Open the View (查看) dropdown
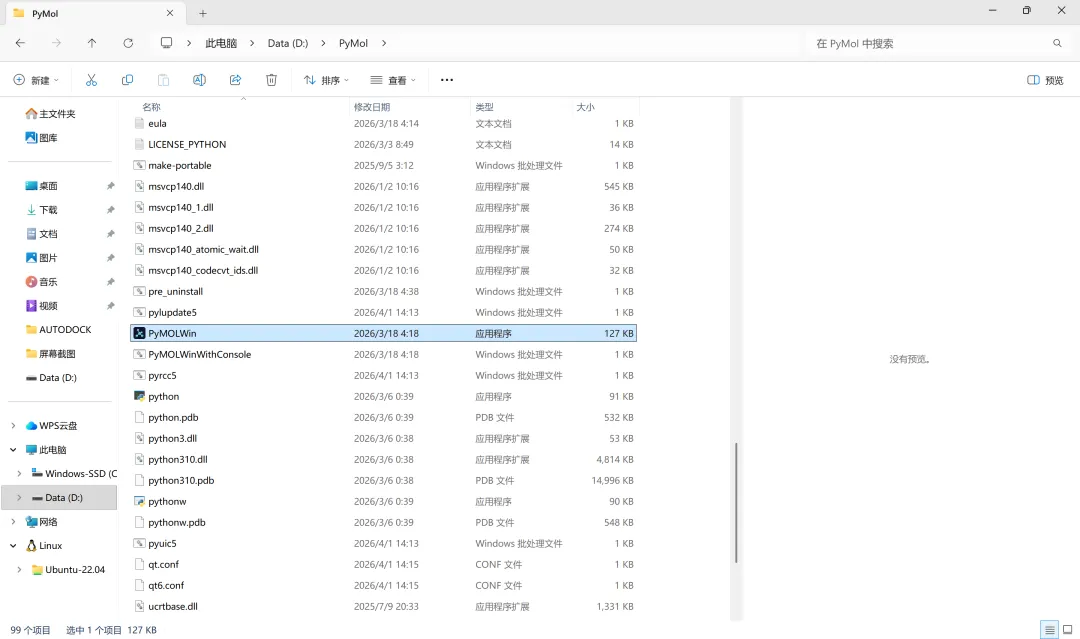This screenshot has width=1080, height=639. (x=393, y=80)
